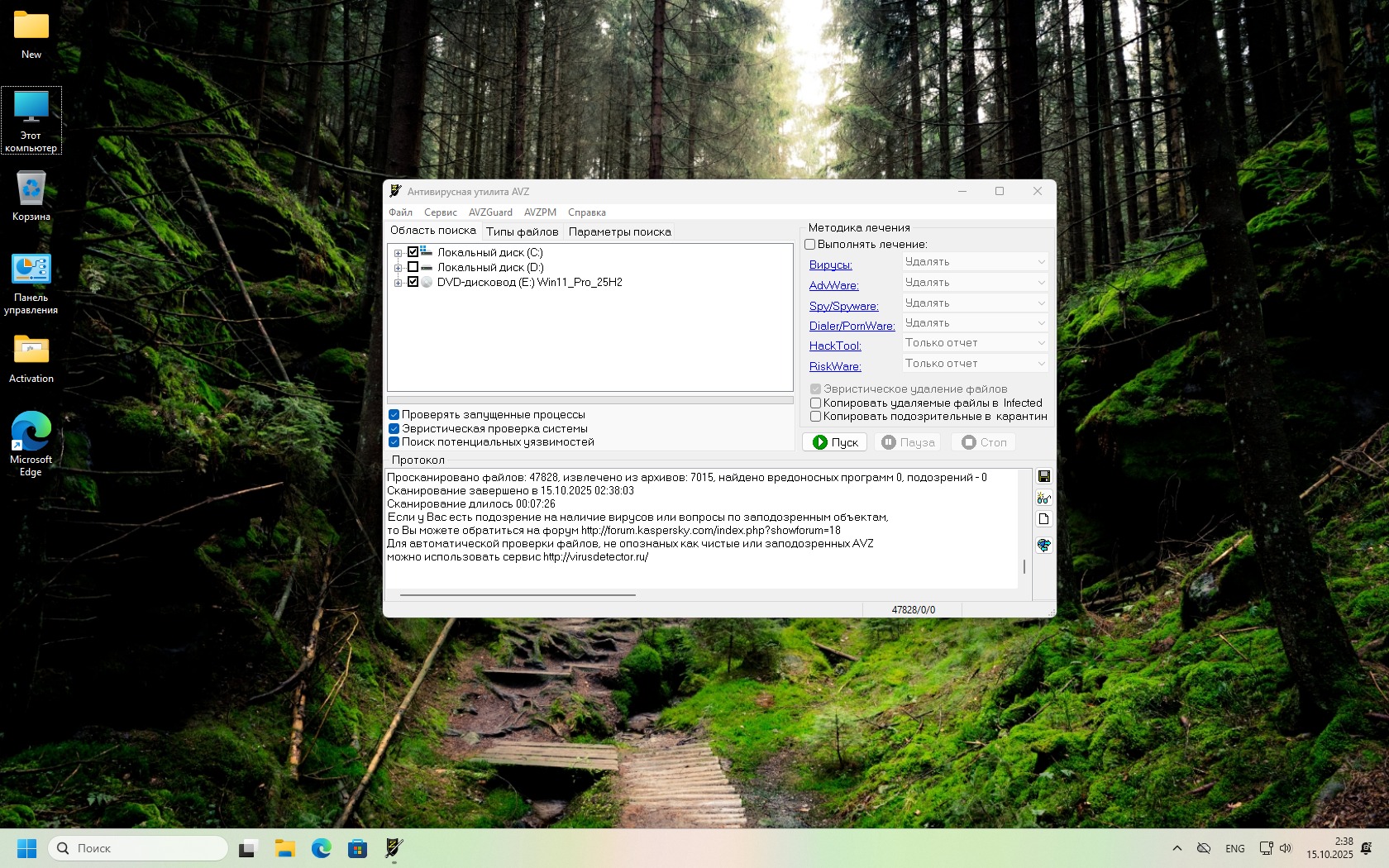Click the protocol horizontal scrollbar

pos(518,594)
